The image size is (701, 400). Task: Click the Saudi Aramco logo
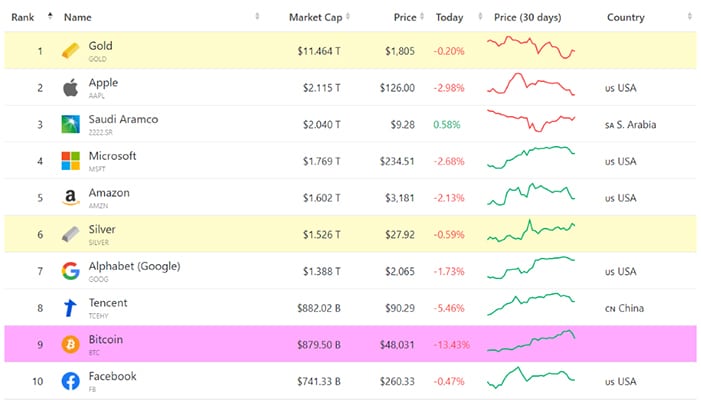pyautogui.click(x=70, y=124)
